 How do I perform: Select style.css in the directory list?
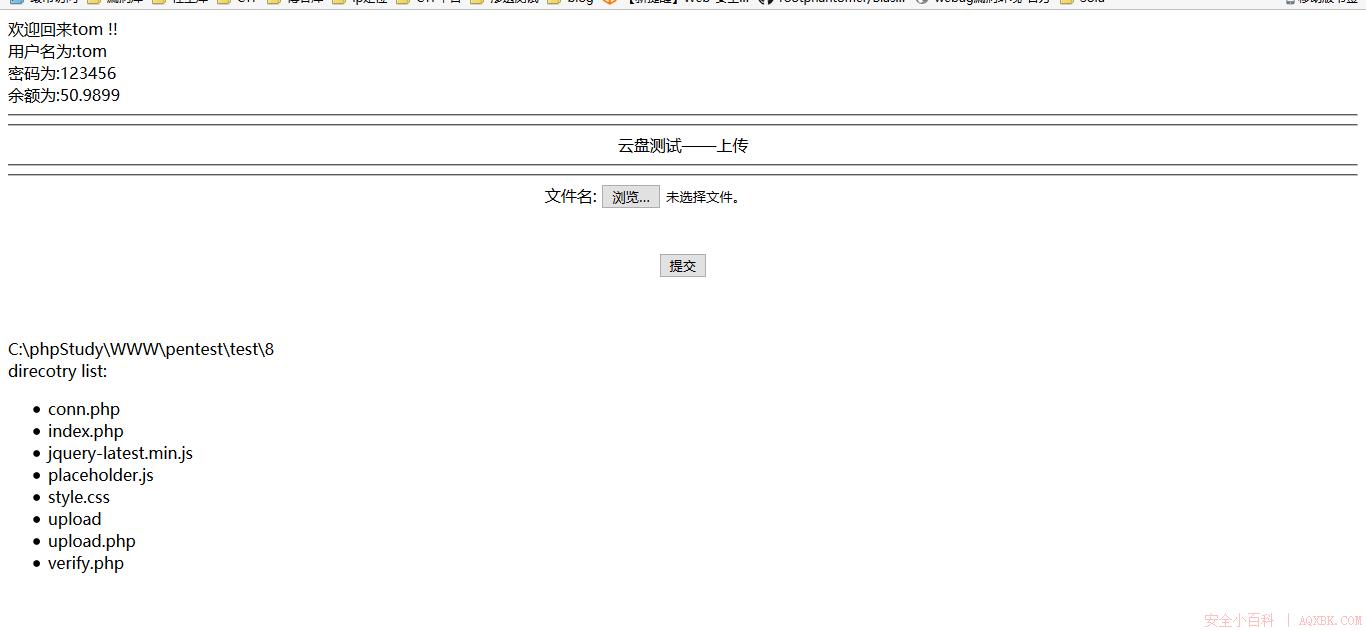pyautogui.click(x=79, y=498)
